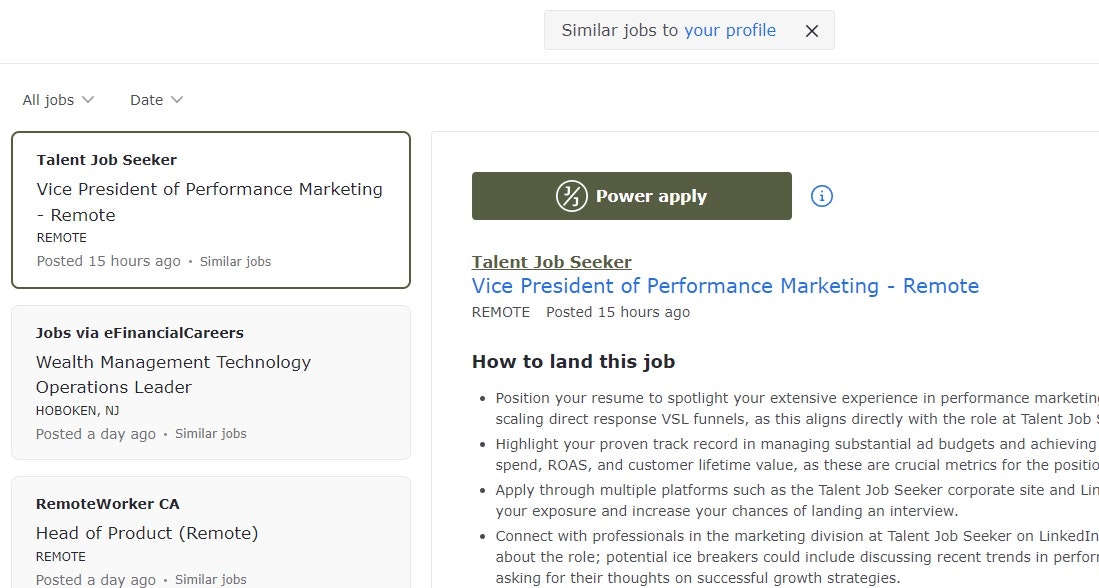Select the Head of Product (Remote) listing
This screenshot has height=588, width=1099.
tap(147, 533)
